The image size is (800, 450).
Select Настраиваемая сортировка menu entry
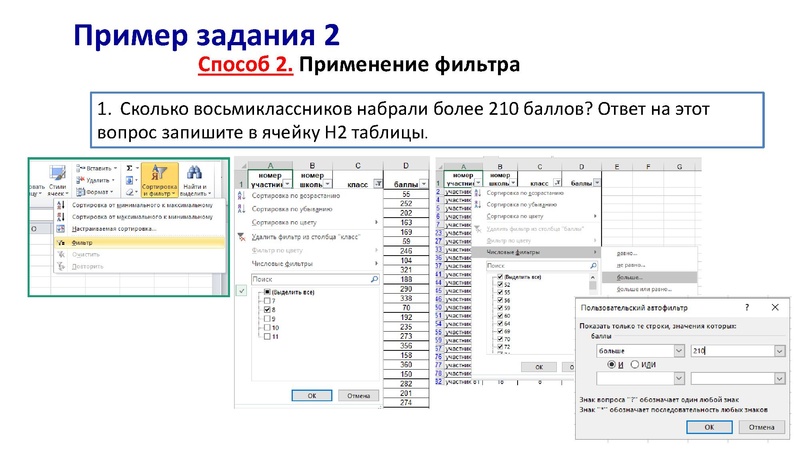pos(114,229)
